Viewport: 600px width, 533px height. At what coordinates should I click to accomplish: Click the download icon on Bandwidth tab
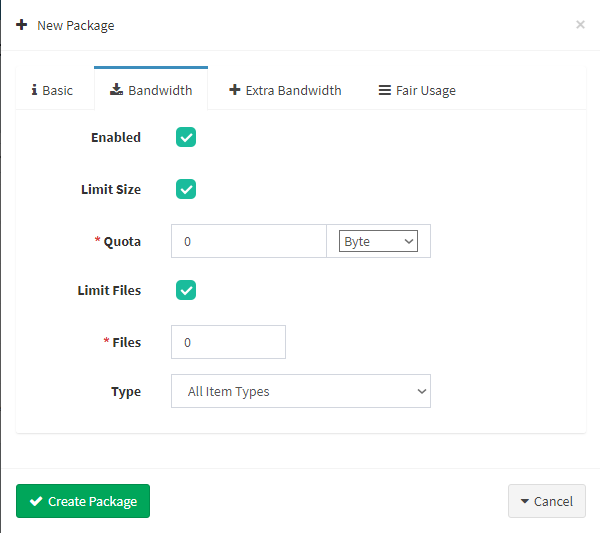(116, 90)
